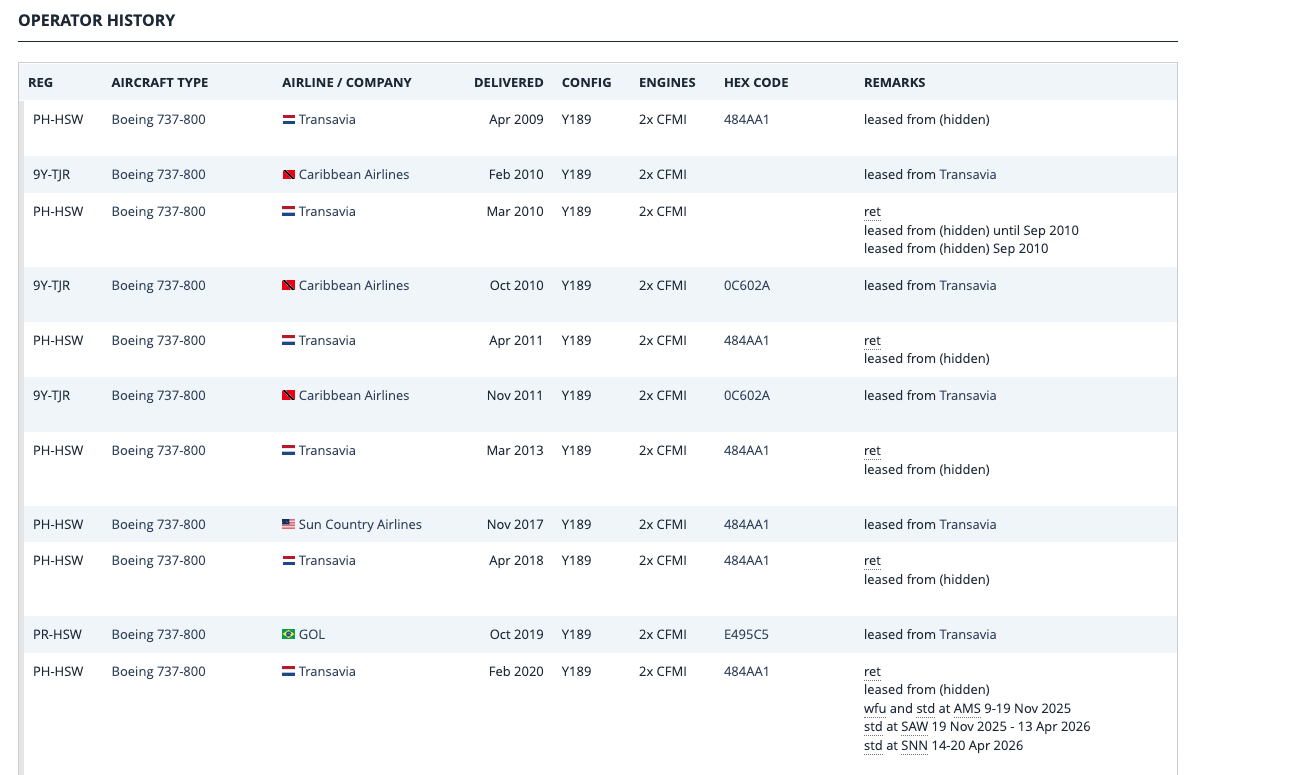Click '2x CFMI' in the Mar 2013 row
The width and height of the screenshot is (1305, 775).
(663, 451)
